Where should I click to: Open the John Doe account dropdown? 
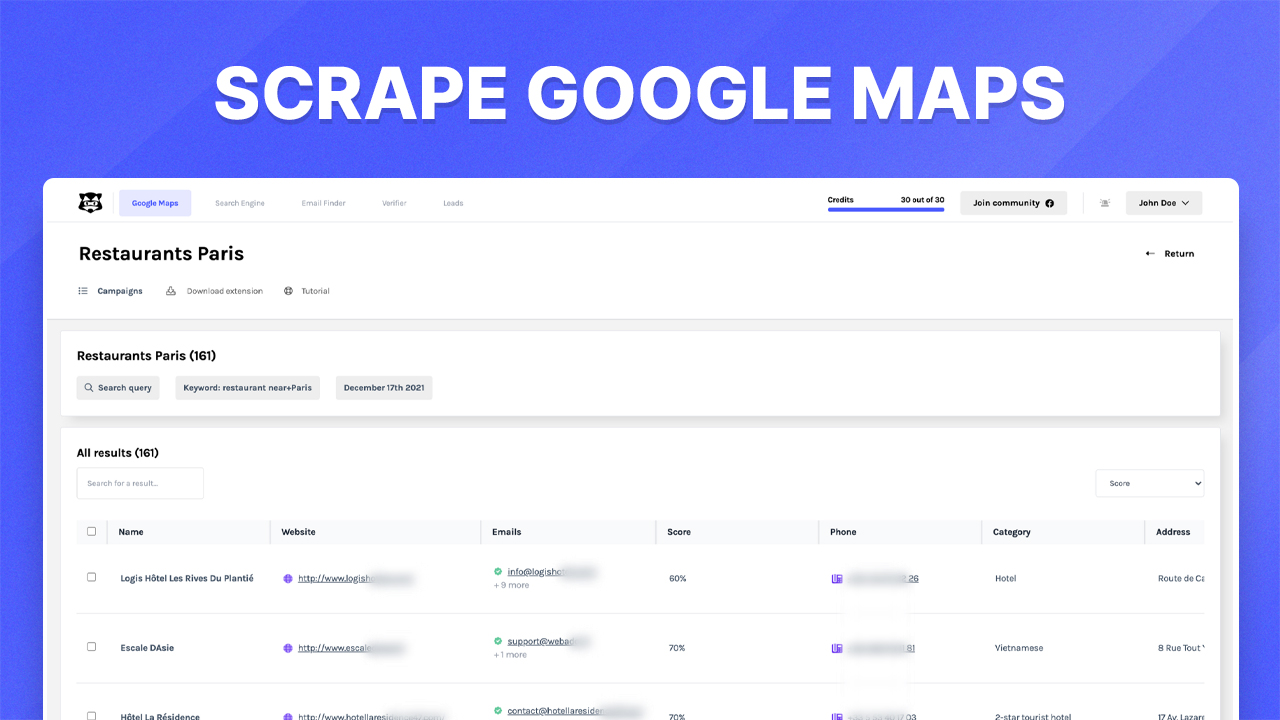coord(1163,202)
